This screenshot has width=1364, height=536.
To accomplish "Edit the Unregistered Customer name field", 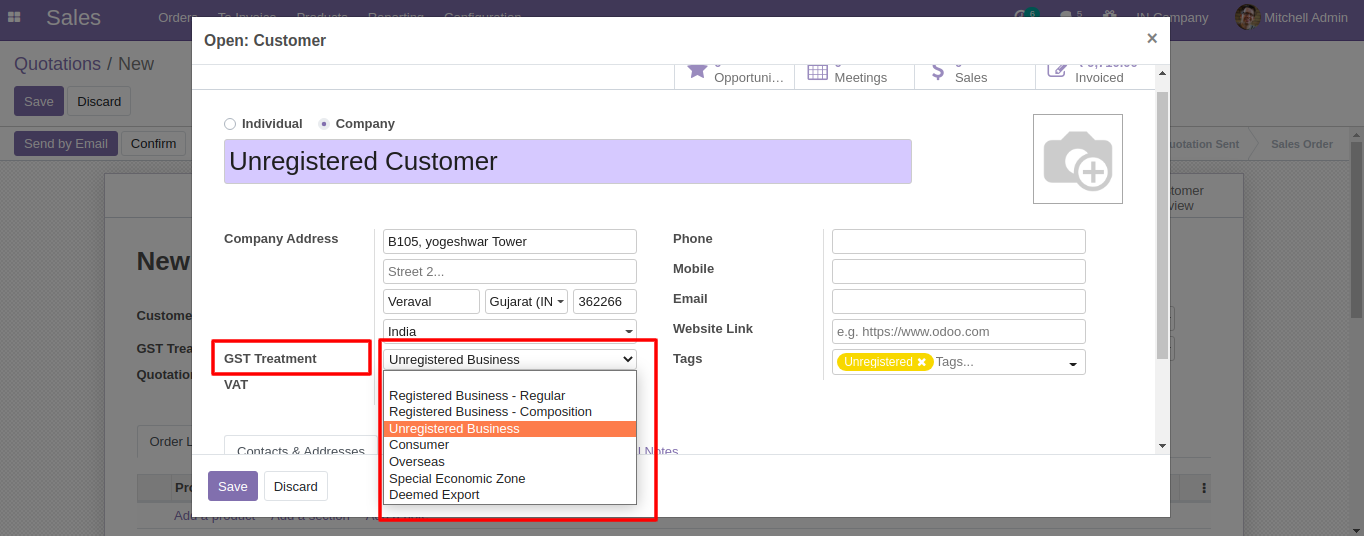I will 568,161.
